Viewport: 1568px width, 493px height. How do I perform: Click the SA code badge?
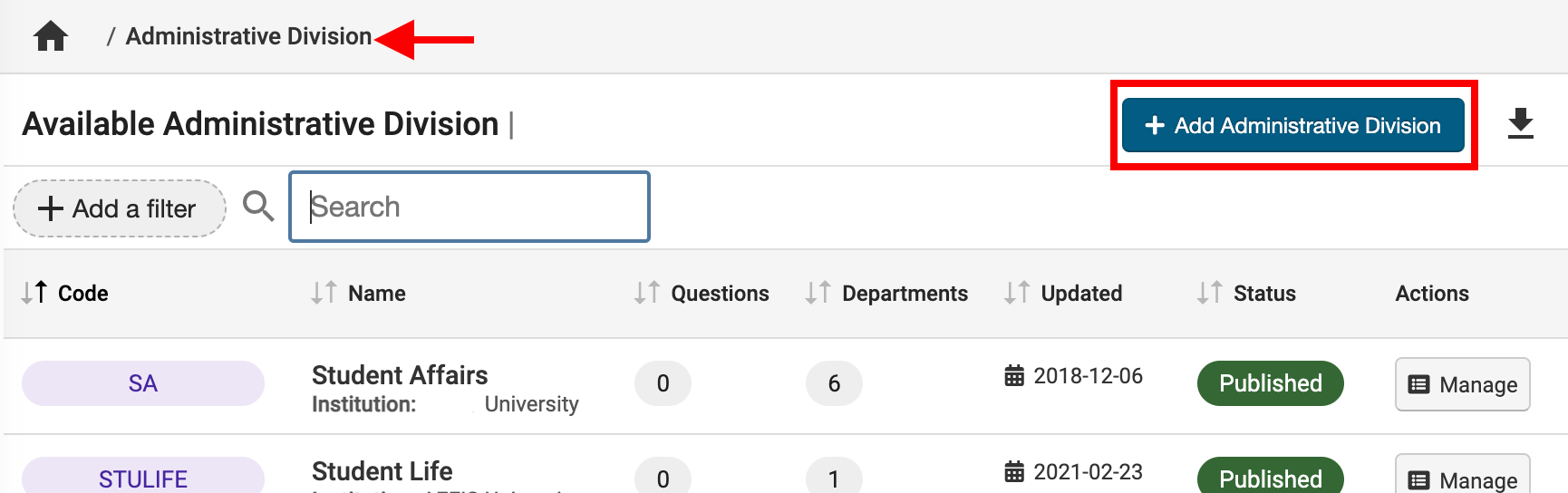143,383
